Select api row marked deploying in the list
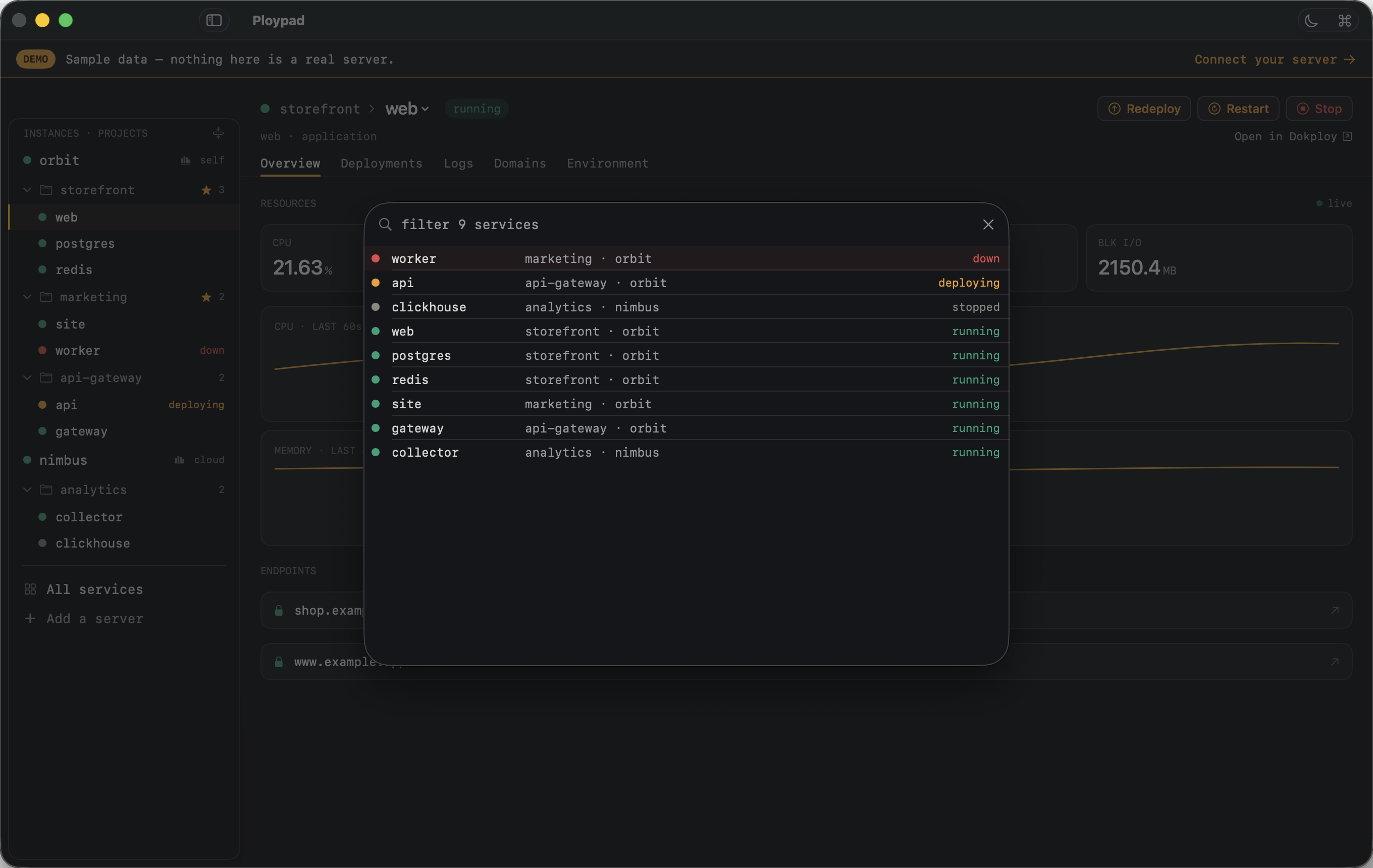Screen dimensions: 1373x868 click(x=686, y=283)
